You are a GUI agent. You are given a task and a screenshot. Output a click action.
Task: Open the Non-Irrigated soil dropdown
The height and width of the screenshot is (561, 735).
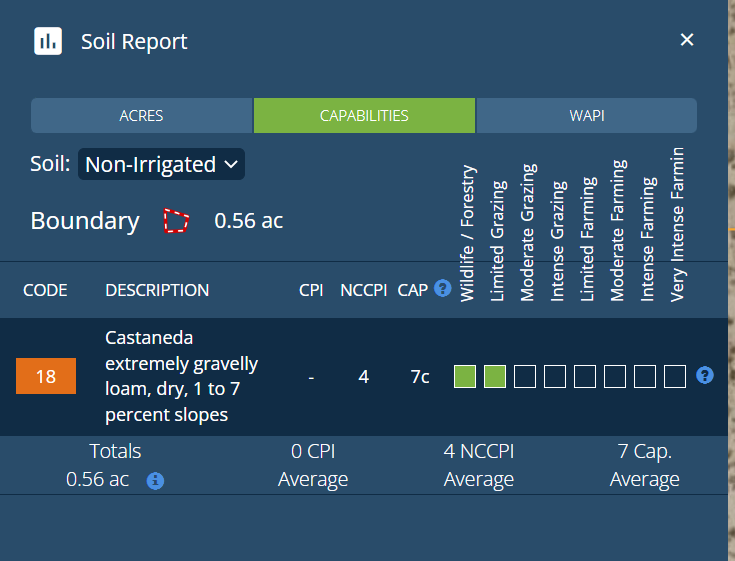[x=161, y=164]
